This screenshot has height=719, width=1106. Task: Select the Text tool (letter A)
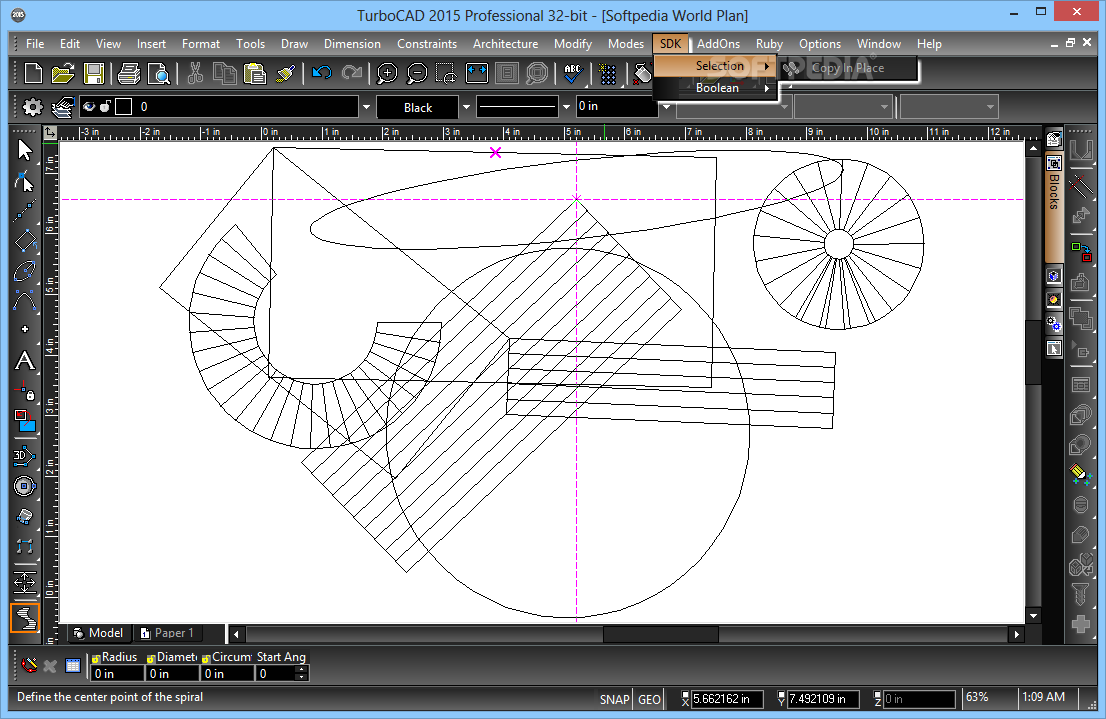(x=25, y=361)
